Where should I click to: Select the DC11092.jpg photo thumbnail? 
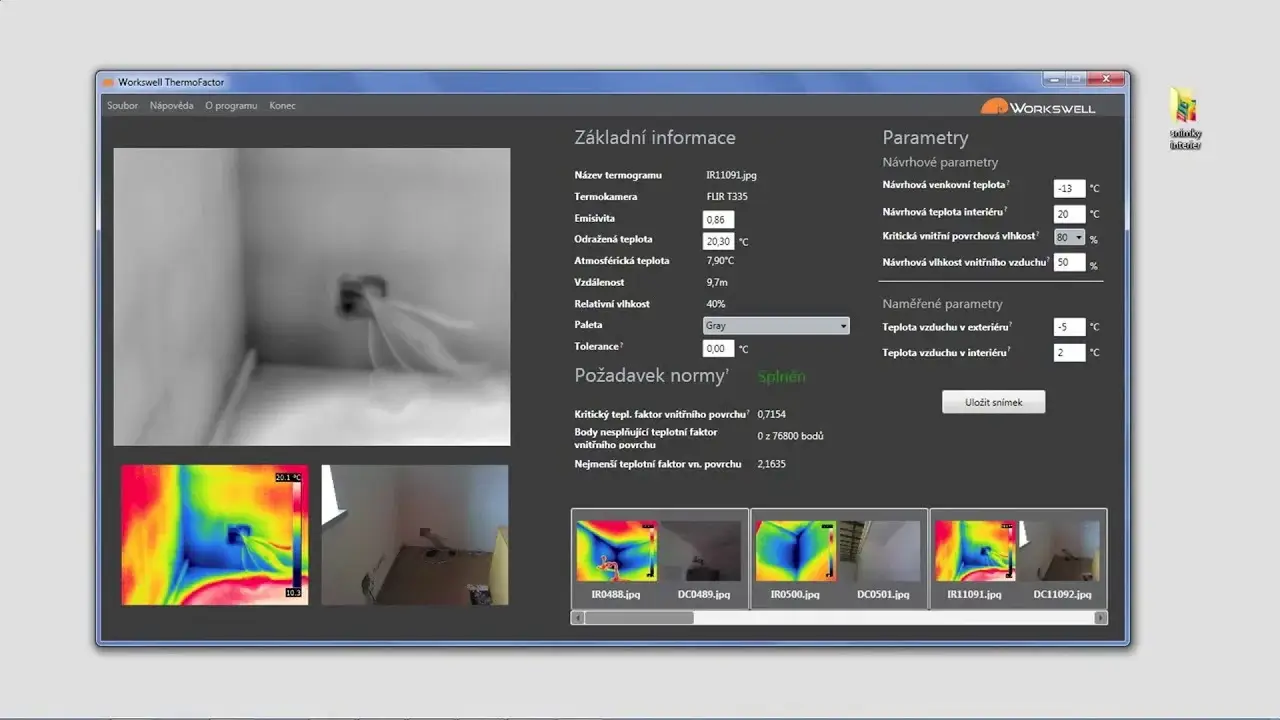[1060, 551]
